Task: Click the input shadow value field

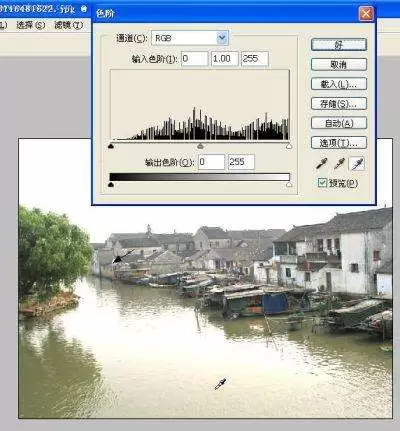Action: point(195,59)
